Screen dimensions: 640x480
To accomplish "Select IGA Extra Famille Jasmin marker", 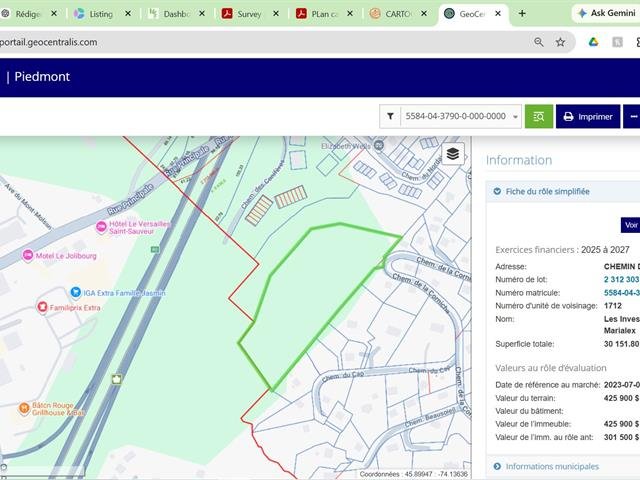I will tap(75, 292).
